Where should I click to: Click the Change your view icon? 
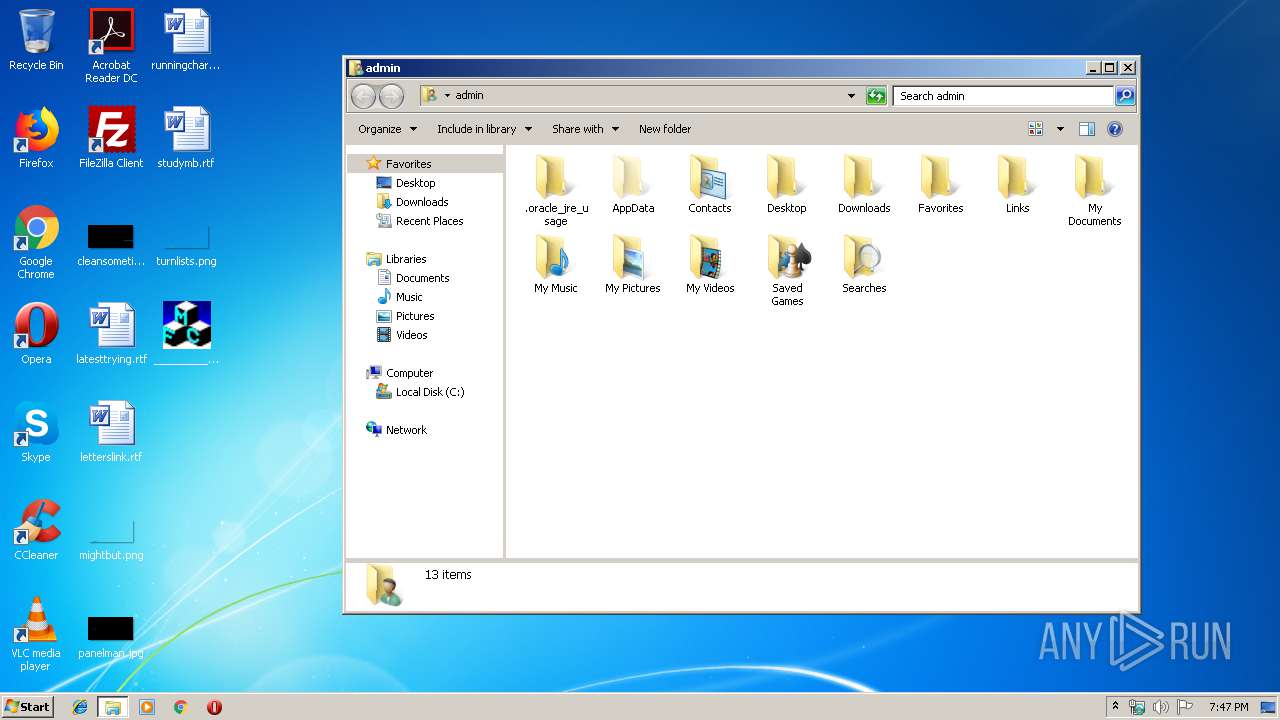pos(1035,129)
